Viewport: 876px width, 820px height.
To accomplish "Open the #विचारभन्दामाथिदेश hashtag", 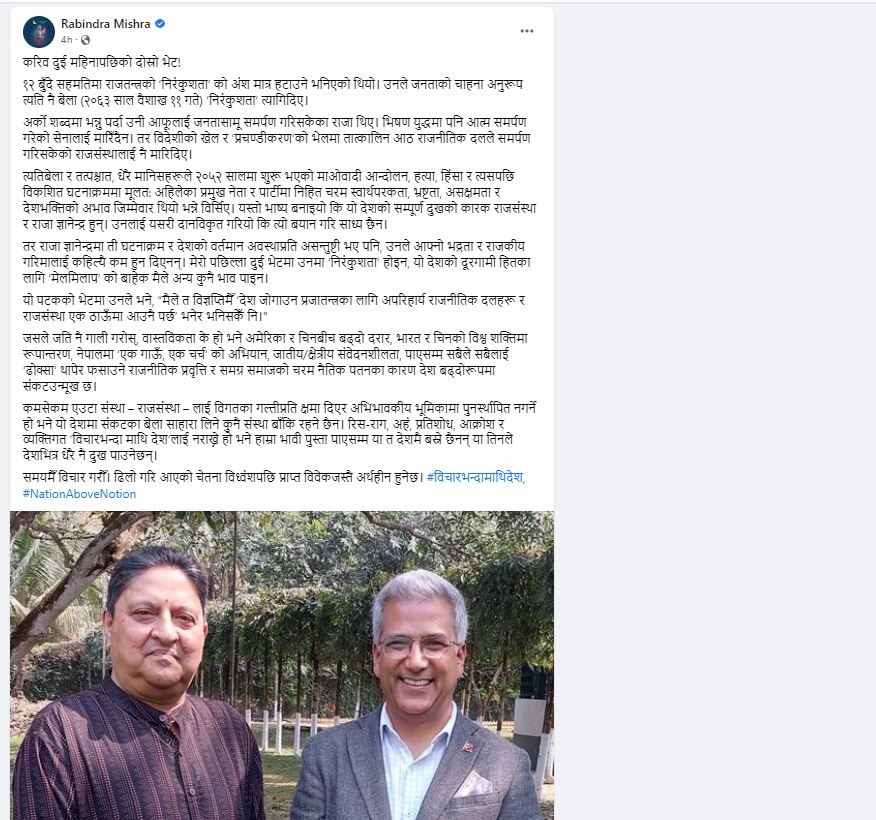I will (475, 477).
